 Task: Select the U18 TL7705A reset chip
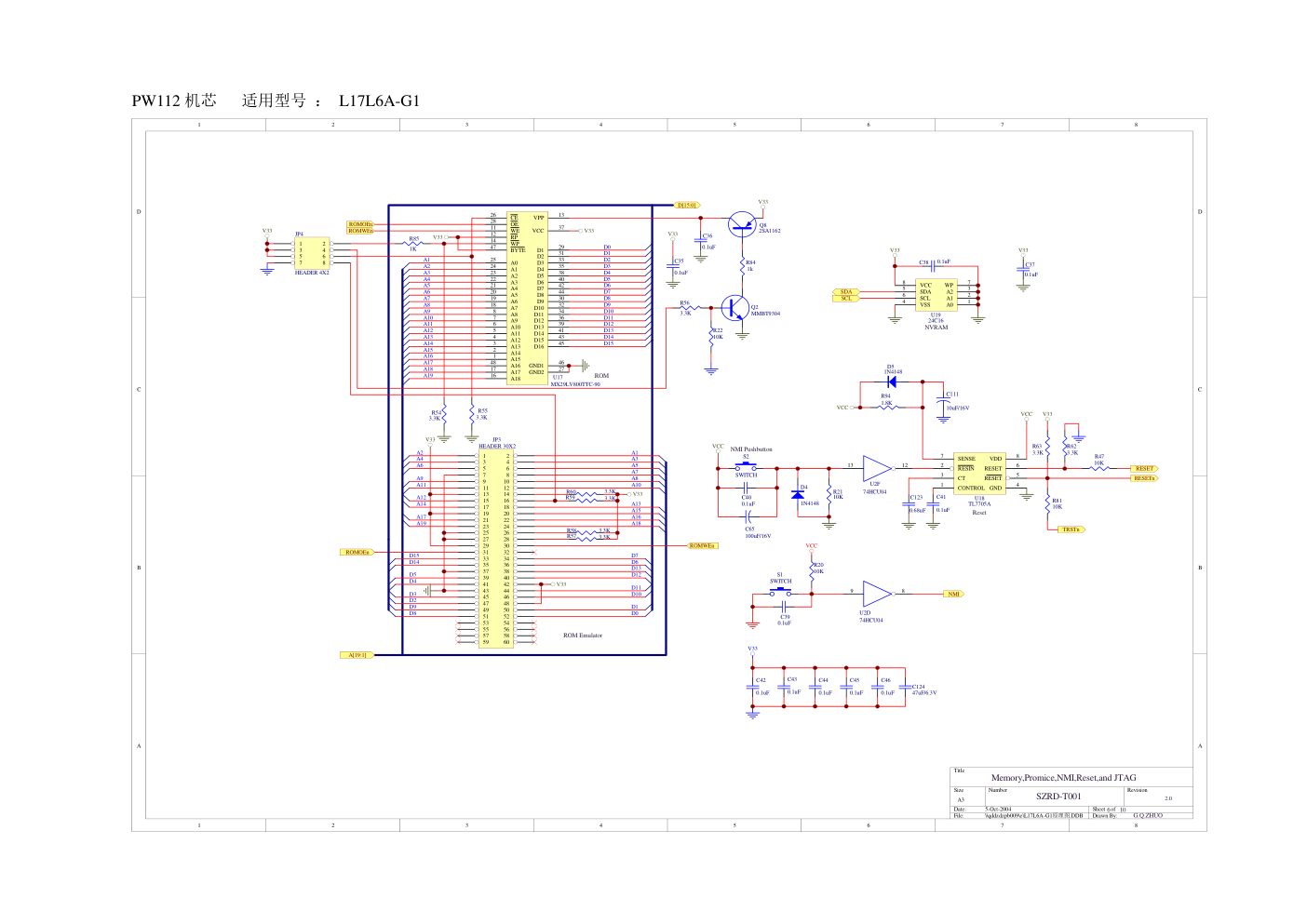click(979, 474)
